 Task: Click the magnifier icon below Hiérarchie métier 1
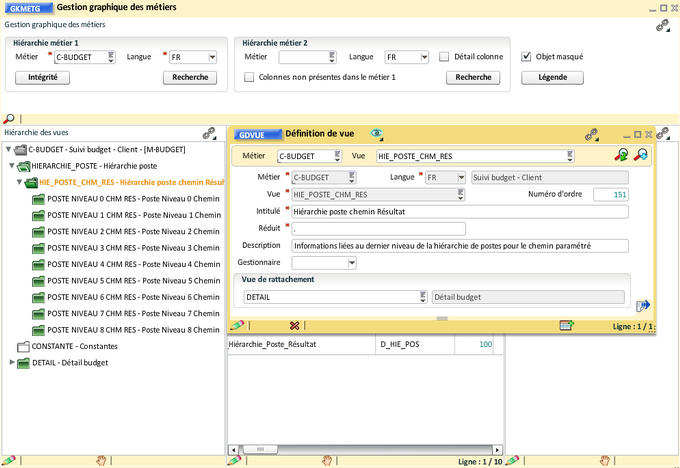coord(9,118)
